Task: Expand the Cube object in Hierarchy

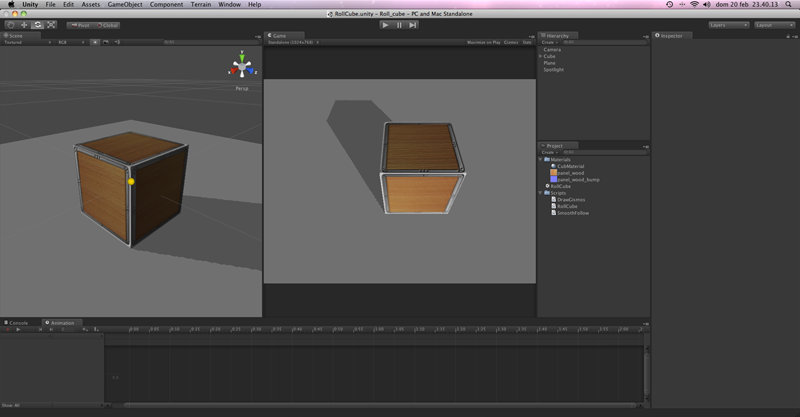Action: [541, 56]
